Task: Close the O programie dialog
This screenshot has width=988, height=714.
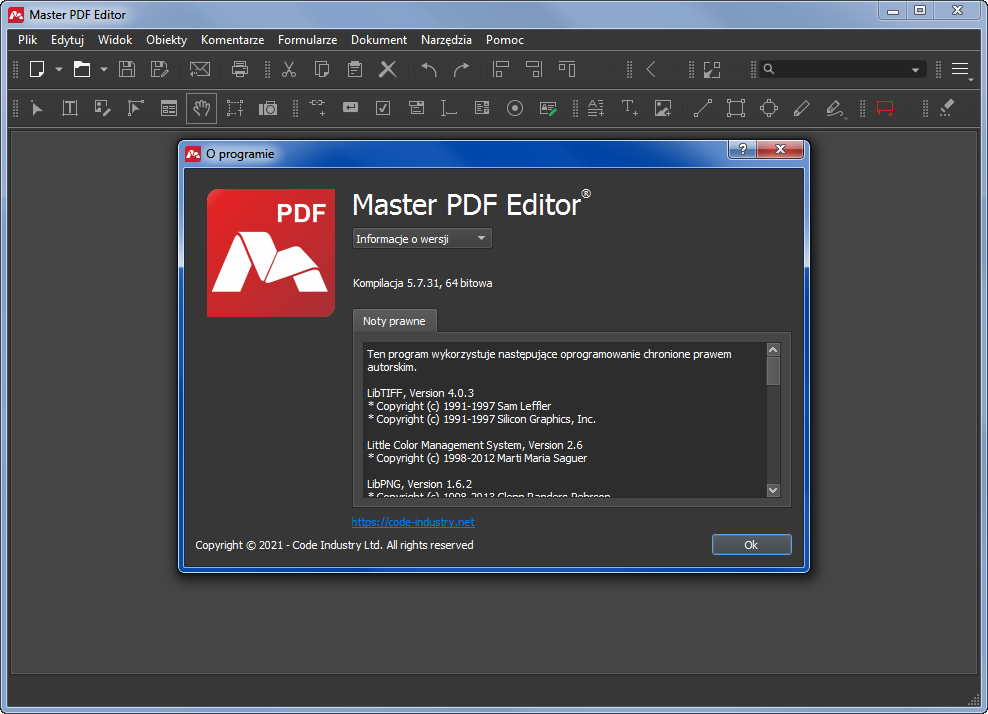Action: pos(780,149)
